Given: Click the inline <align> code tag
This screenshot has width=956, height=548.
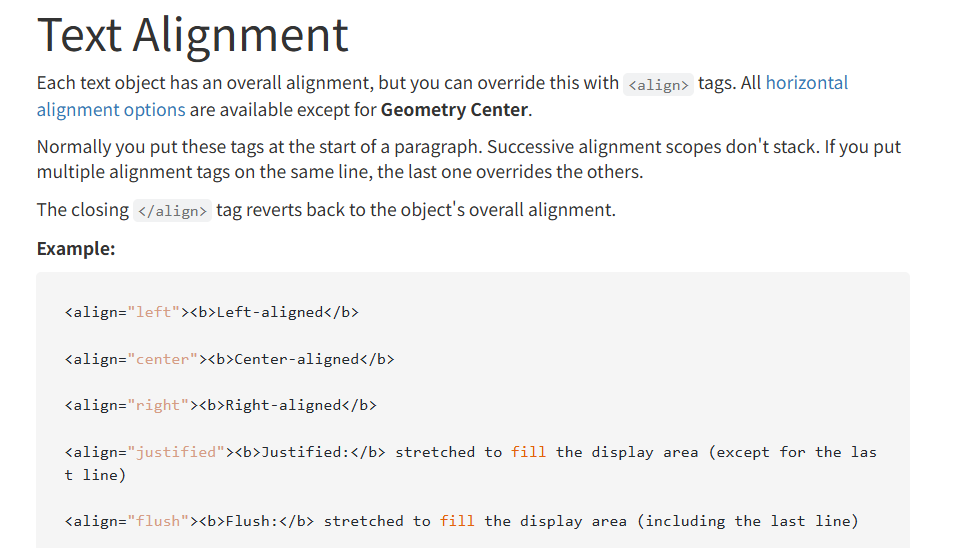Looking at the screenshot, I should tap(657, 85).
